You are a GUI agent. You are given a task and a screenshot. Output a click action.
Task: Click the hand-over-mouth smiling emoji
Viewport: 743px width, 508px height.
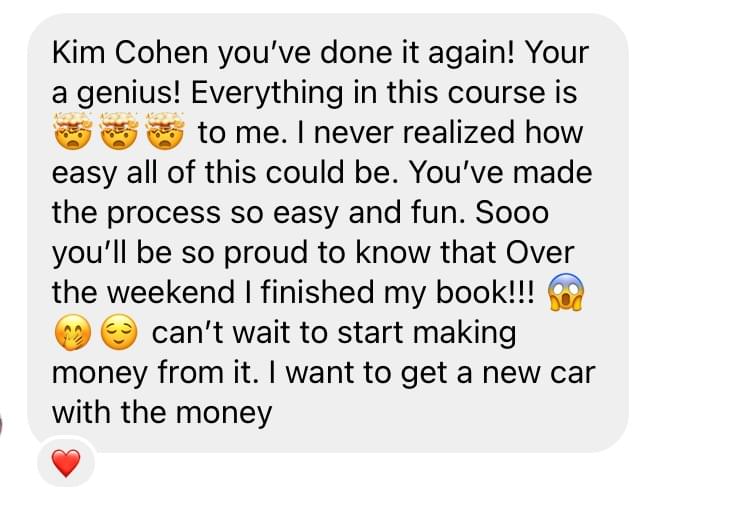72,332
